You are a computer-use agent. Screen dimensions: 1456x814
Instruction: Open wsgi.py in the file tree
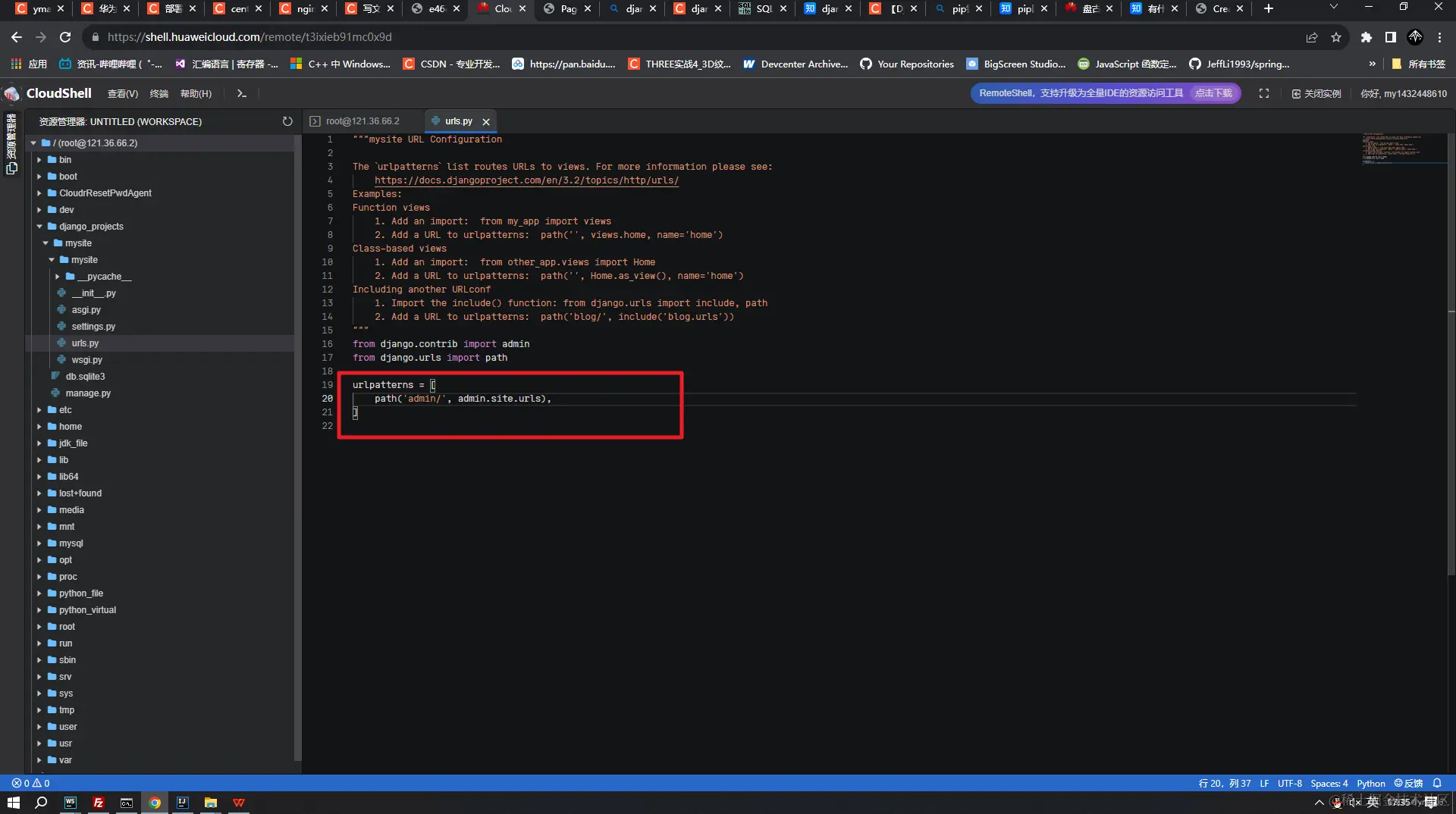tap(86, 360)
